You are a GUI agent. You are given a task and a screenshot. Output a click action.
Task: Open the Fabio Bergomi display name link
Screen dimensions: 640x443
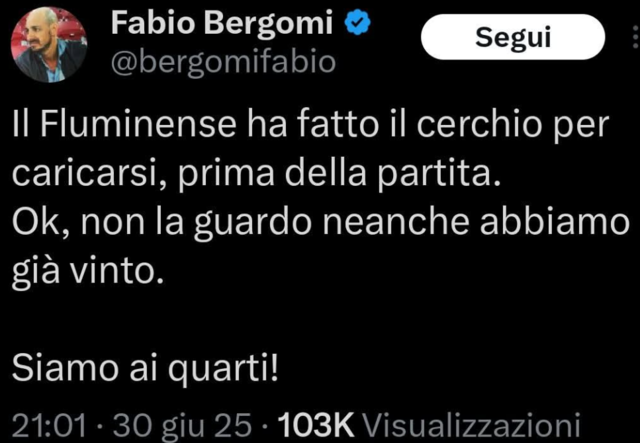(222, 23)
